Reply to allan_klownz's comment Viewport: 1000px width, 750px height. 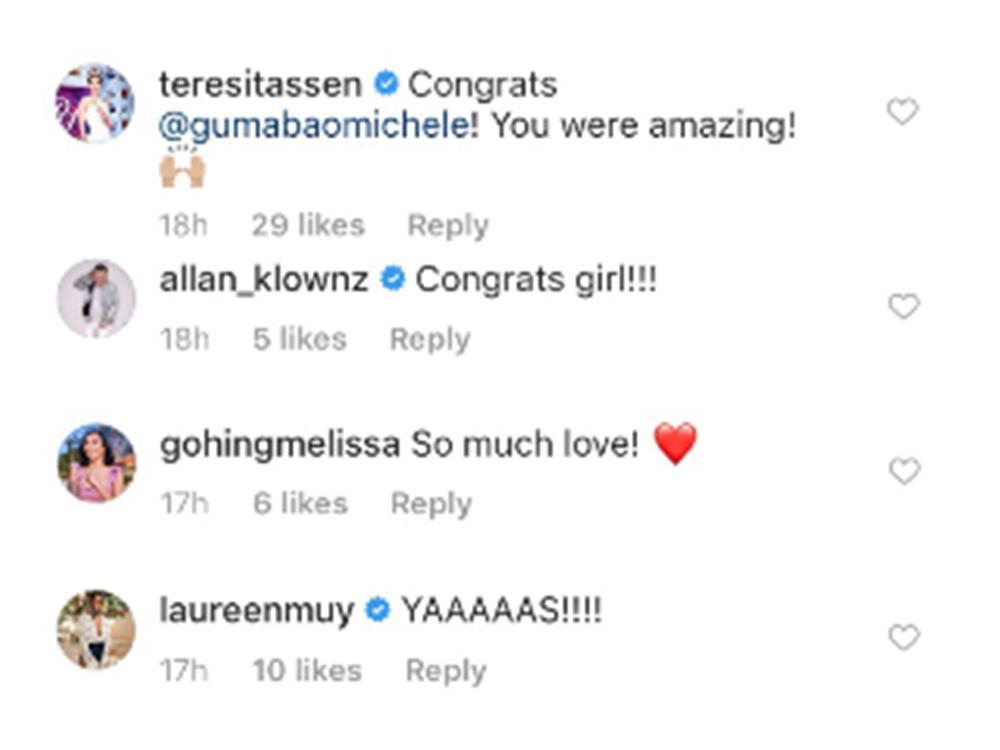pyautogui.click(x=429, y=340)
